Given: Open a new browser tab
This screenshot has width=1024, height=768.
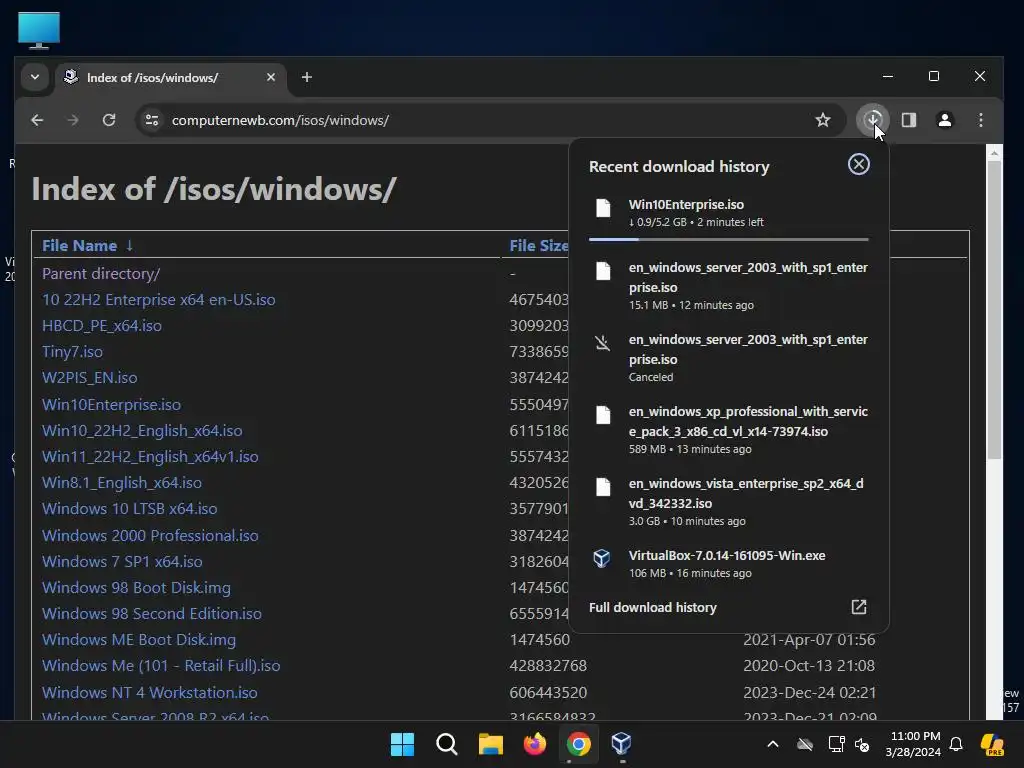Looking at the screenshot, I should coord(306,77).
